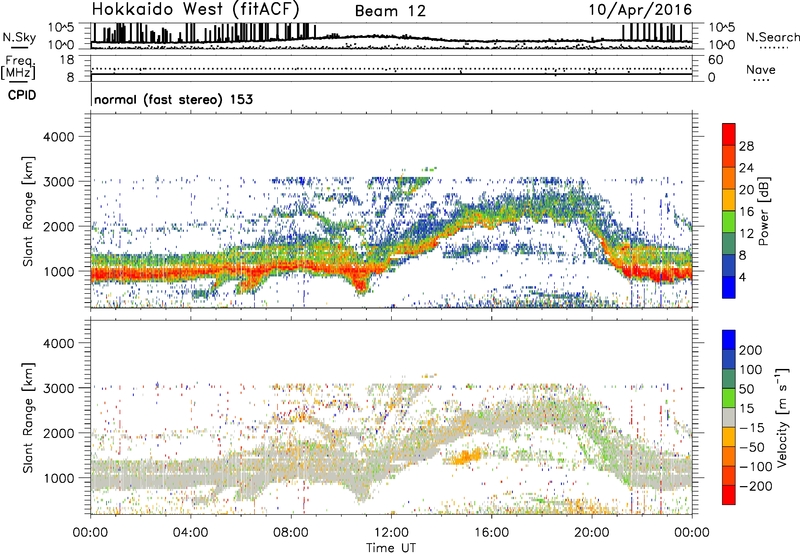800x554 pixels.
Task: Click the "04:00" time tick label
Action: pos(190,532)
